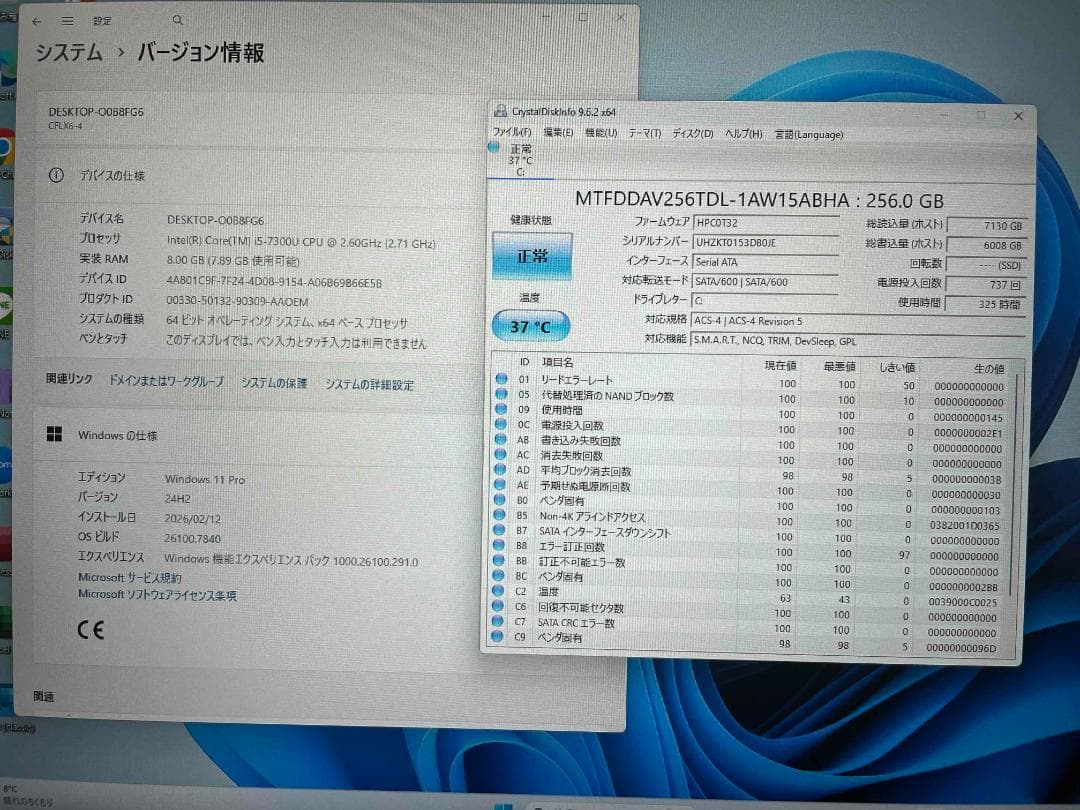Screen dimensions: 1080x810
Task: Click the ドメインまたはワークグループ link
Action: point(169,384)
